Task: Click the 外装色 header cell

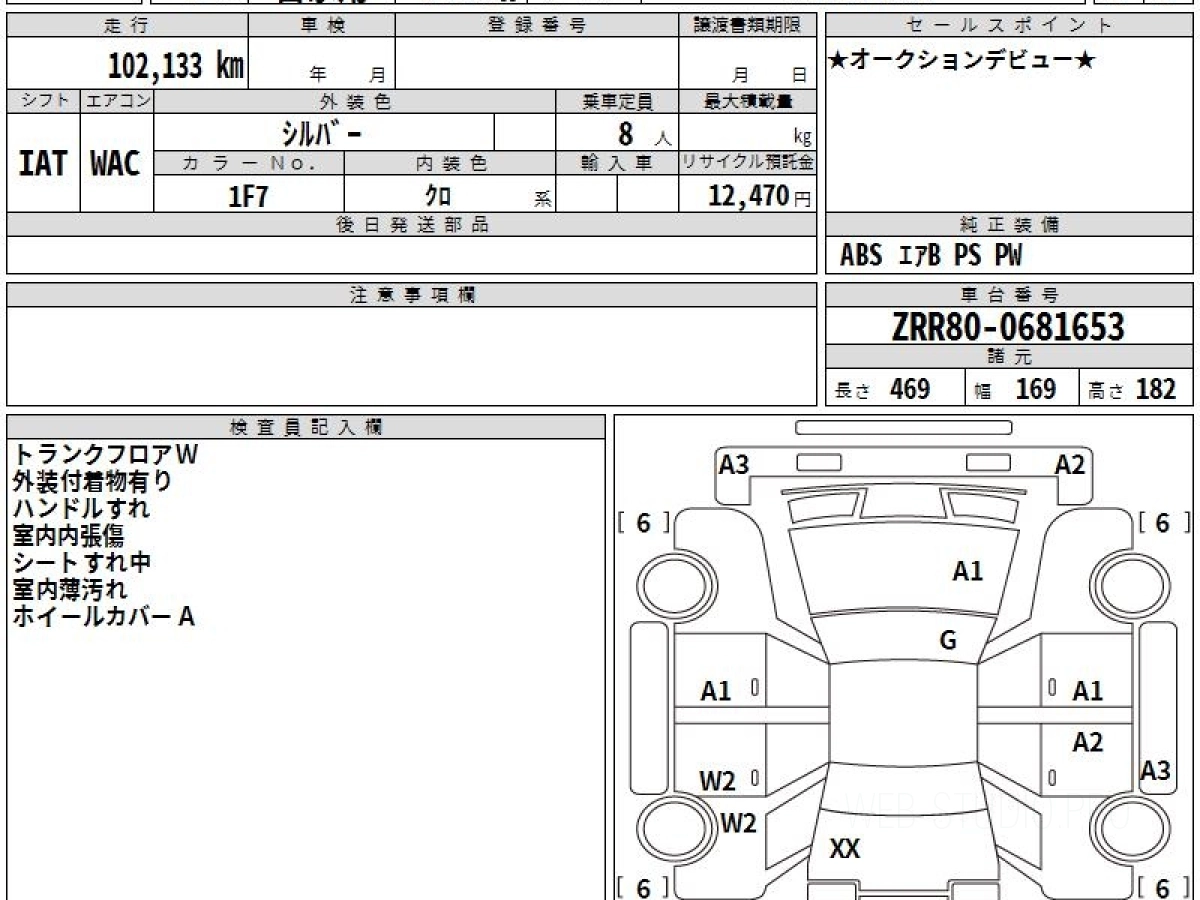Action: click(355, 101)
